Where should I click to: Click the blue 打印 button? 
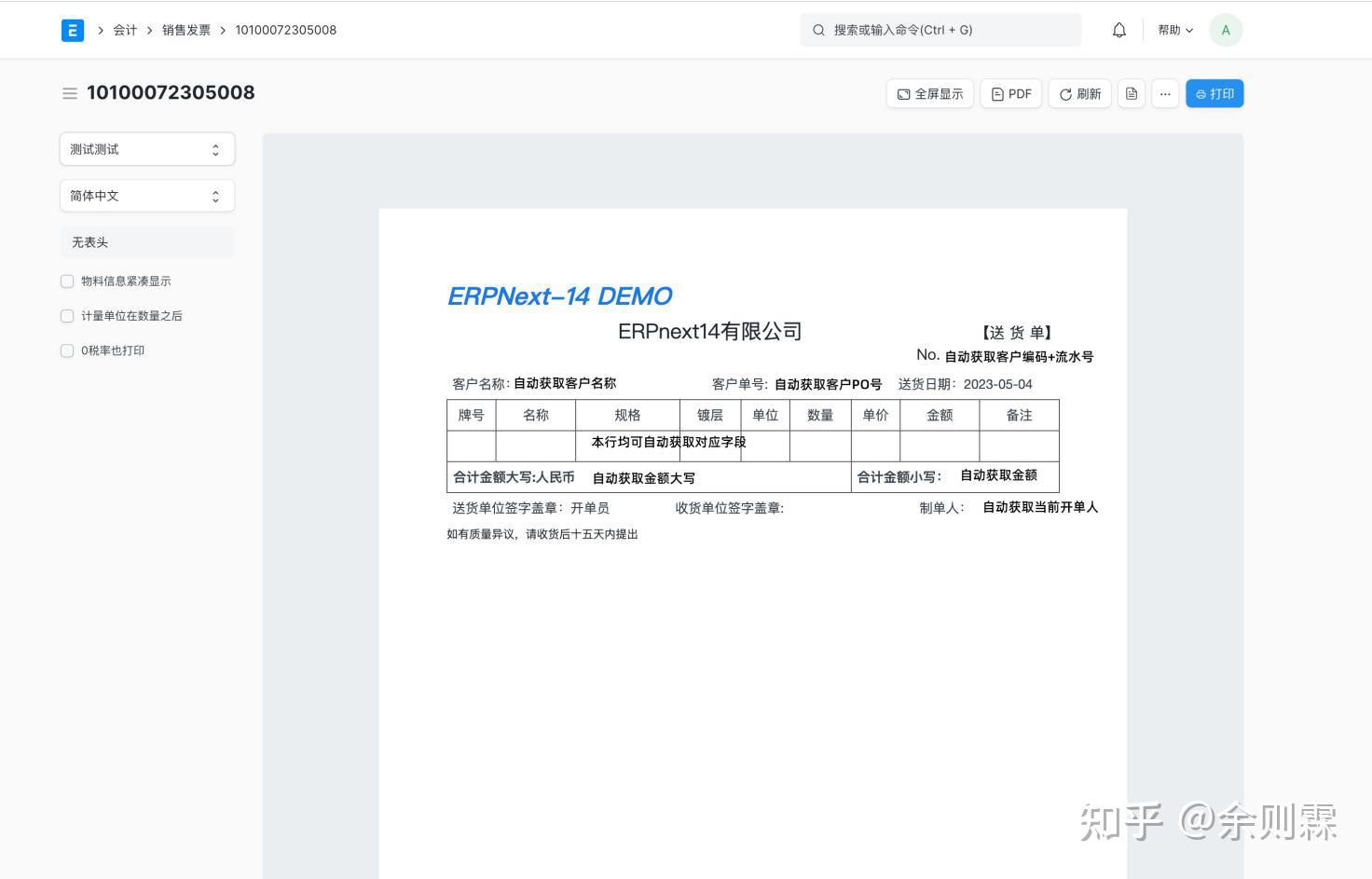click(x=1214, y=93)
